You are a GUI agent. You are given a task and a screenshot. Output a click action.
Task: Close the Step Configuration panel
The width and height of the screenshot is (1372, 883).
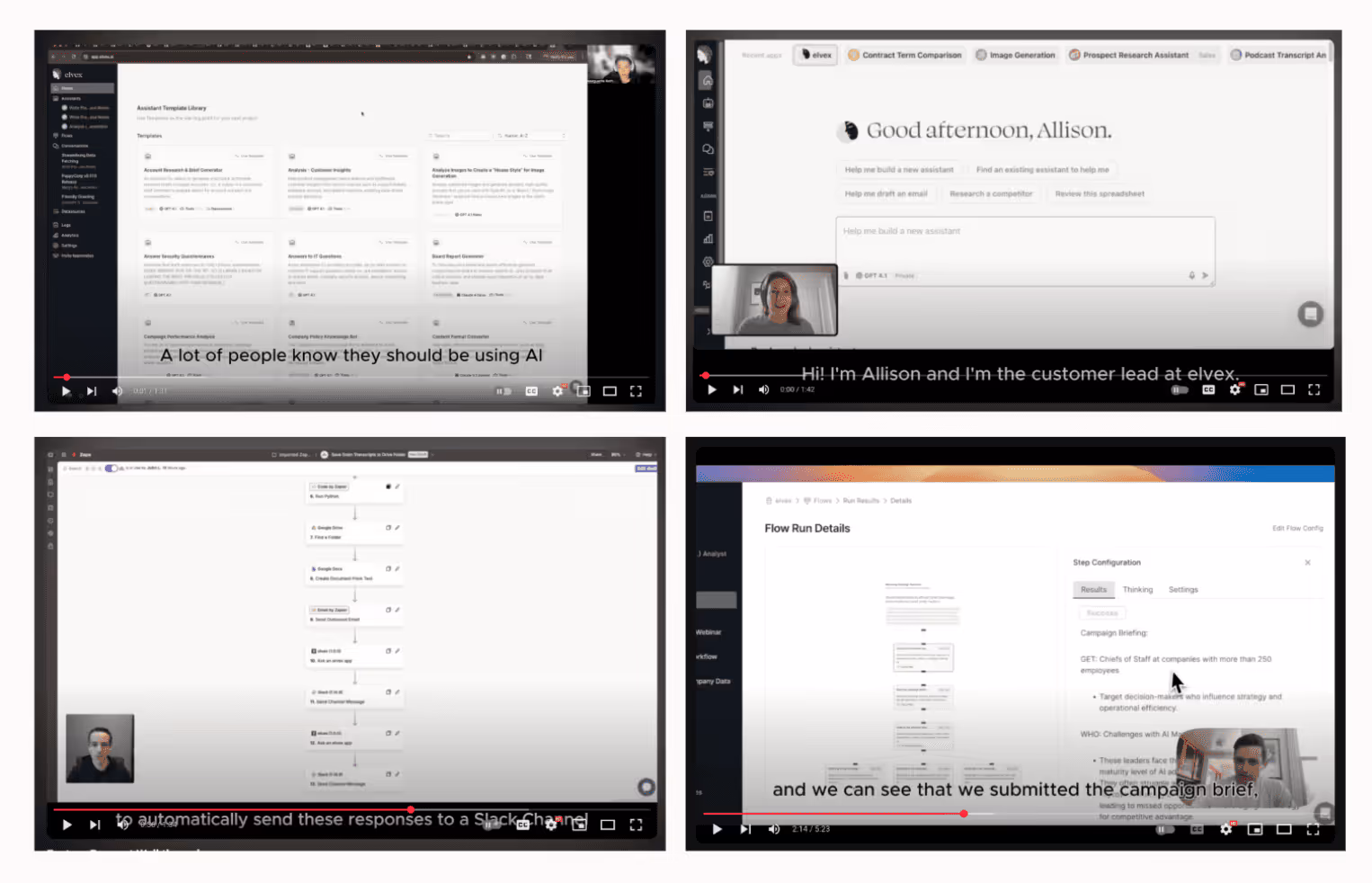pyautogui.click(x=1307, y=563)
